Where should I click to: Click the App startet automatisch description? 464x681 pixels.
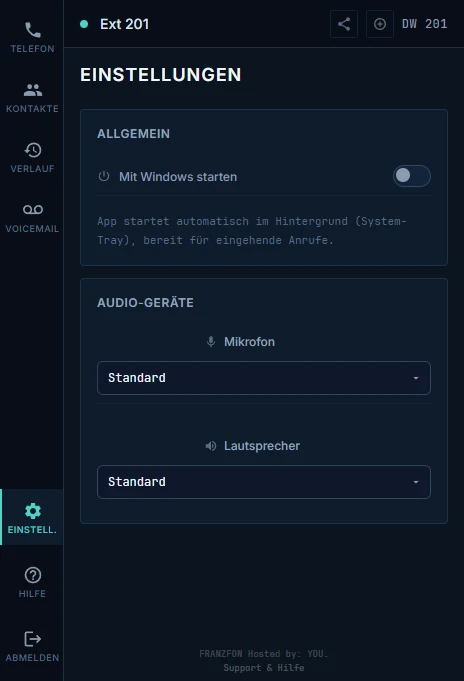[x=252, y=231]
